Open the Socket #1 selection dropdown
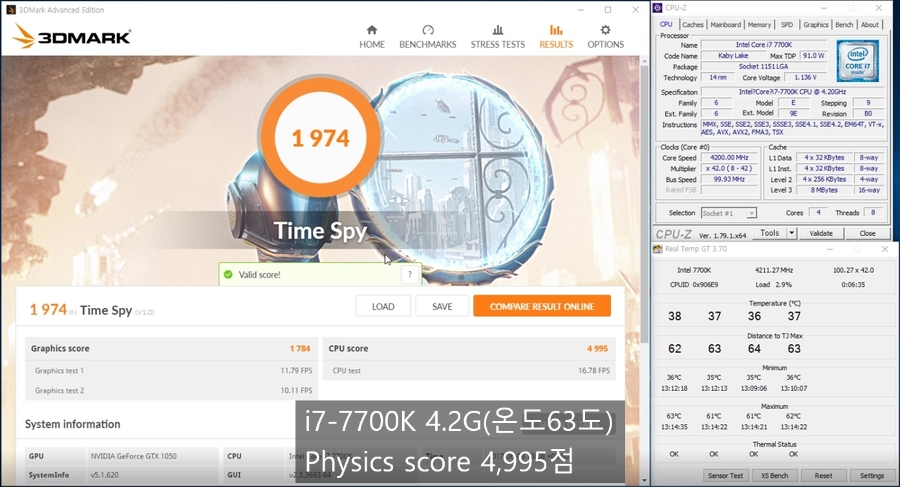 pyautogui.click(x=728, y=213)
